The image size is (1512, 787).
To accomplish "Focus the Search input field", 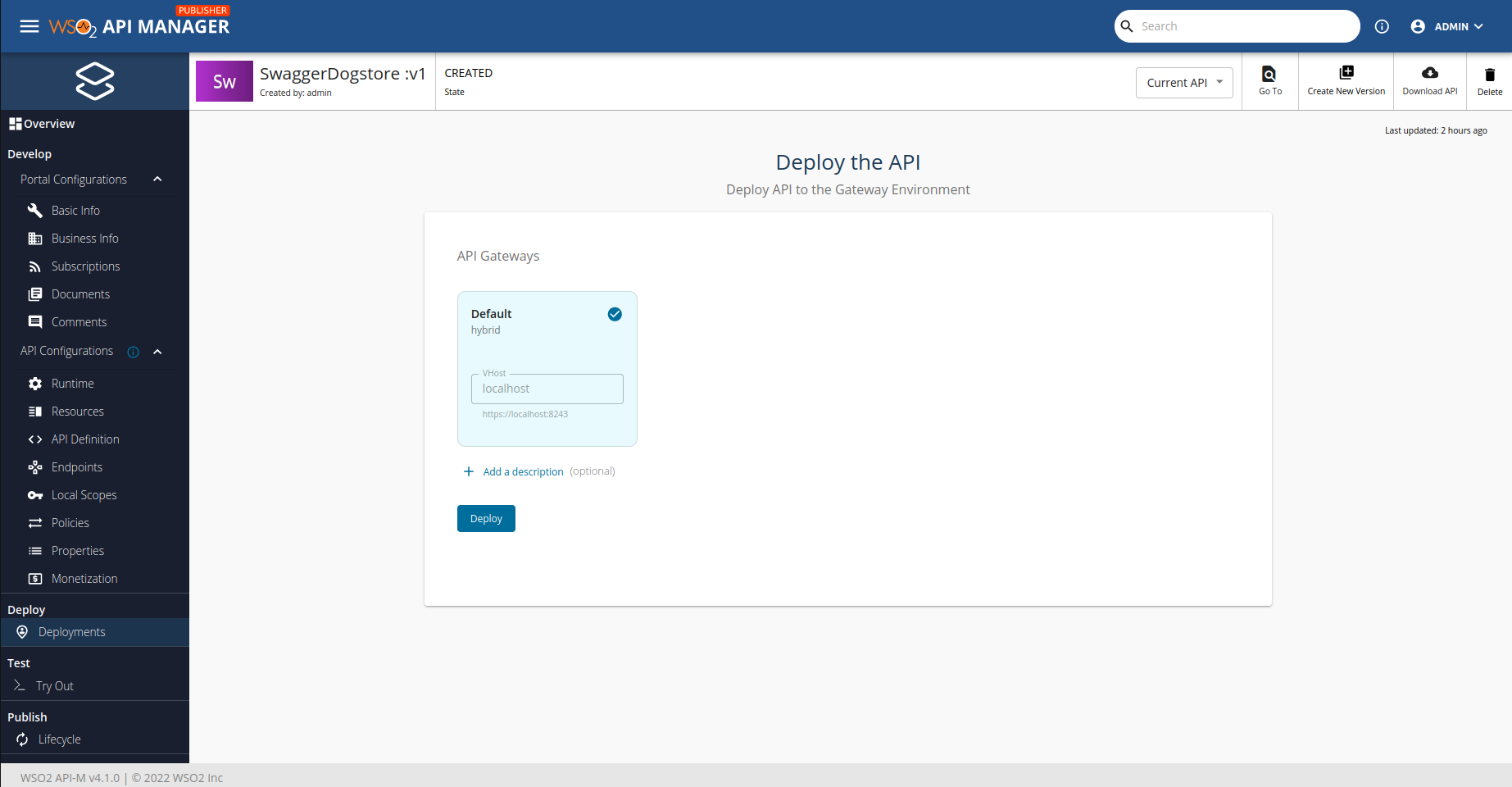I will click(x=1246, y=26).
